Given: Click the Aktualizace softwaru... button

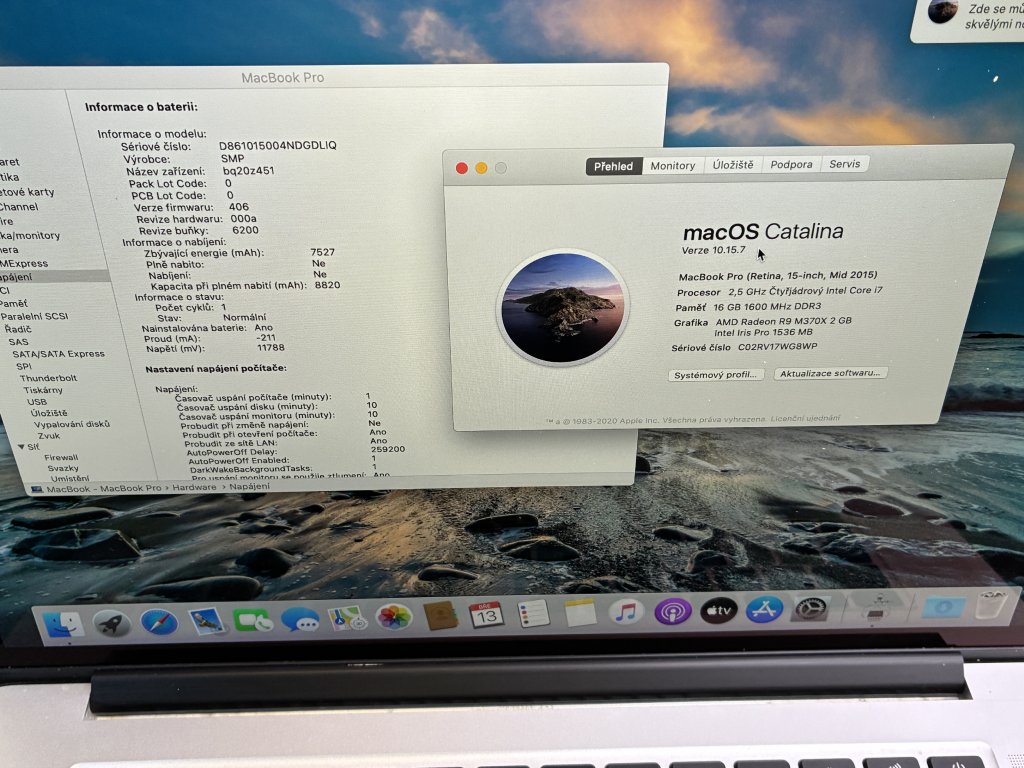Looking at the screenshot, I should (830, 373).
